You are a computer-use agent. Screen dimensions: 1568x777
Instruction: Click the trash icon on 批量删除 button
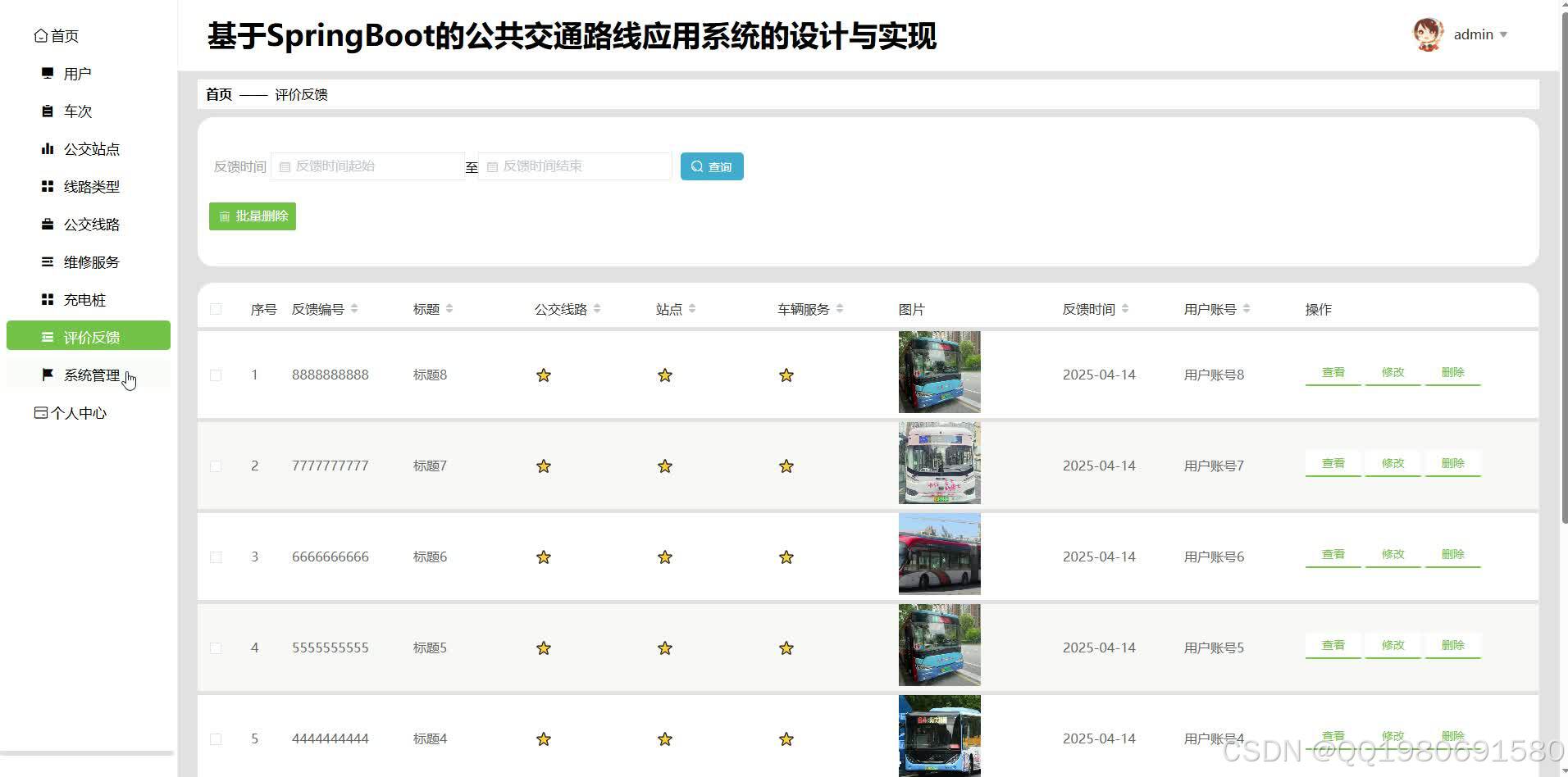225,216
